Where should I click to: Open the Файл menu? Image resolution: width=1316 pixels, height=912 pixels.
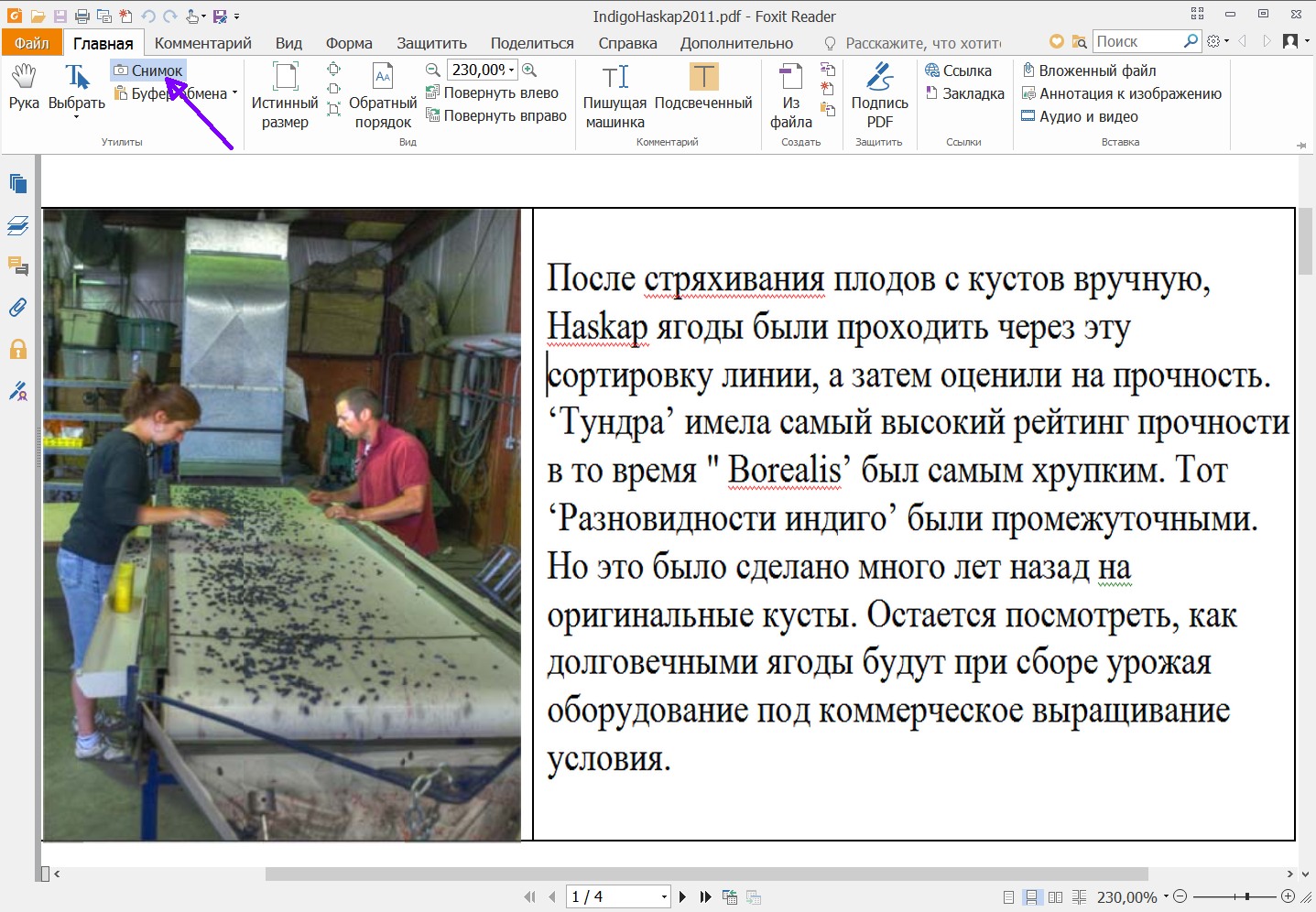click(31, 43)
